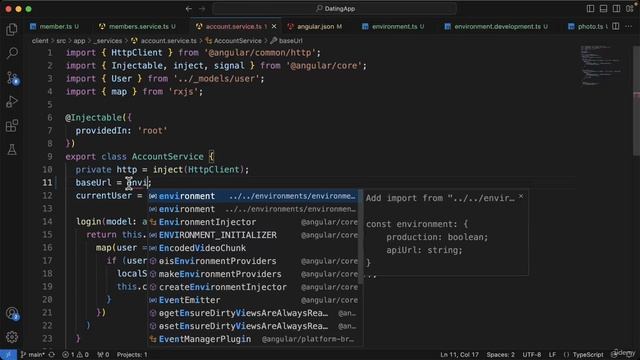Click the Ln 11, Col 17 indicator
This screenshot has width=640, height=360.
coord(459,355)
